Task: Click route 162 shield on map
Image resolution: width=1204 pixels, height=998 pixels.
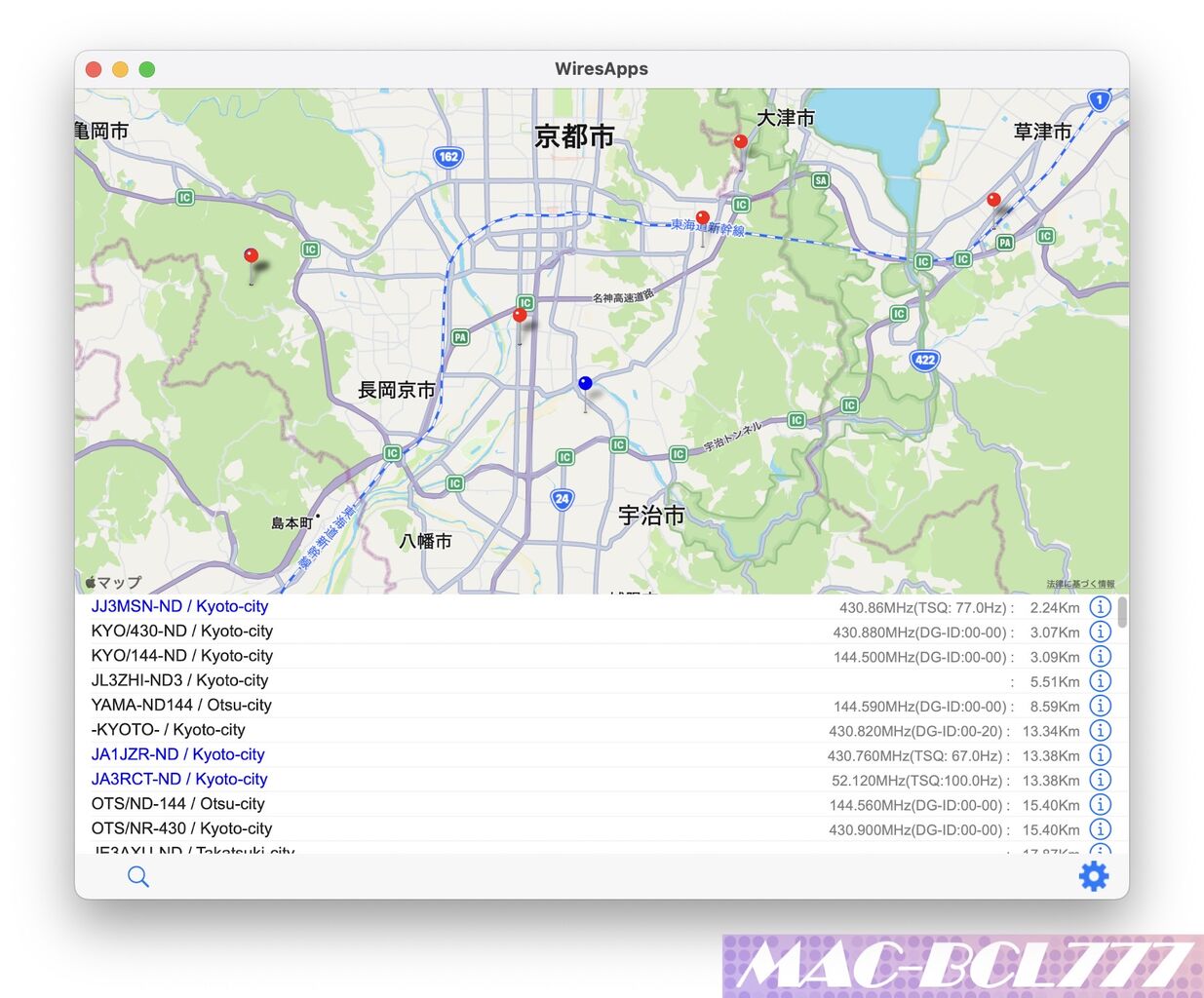Action: pyautogui.click(x=448, y=157)
